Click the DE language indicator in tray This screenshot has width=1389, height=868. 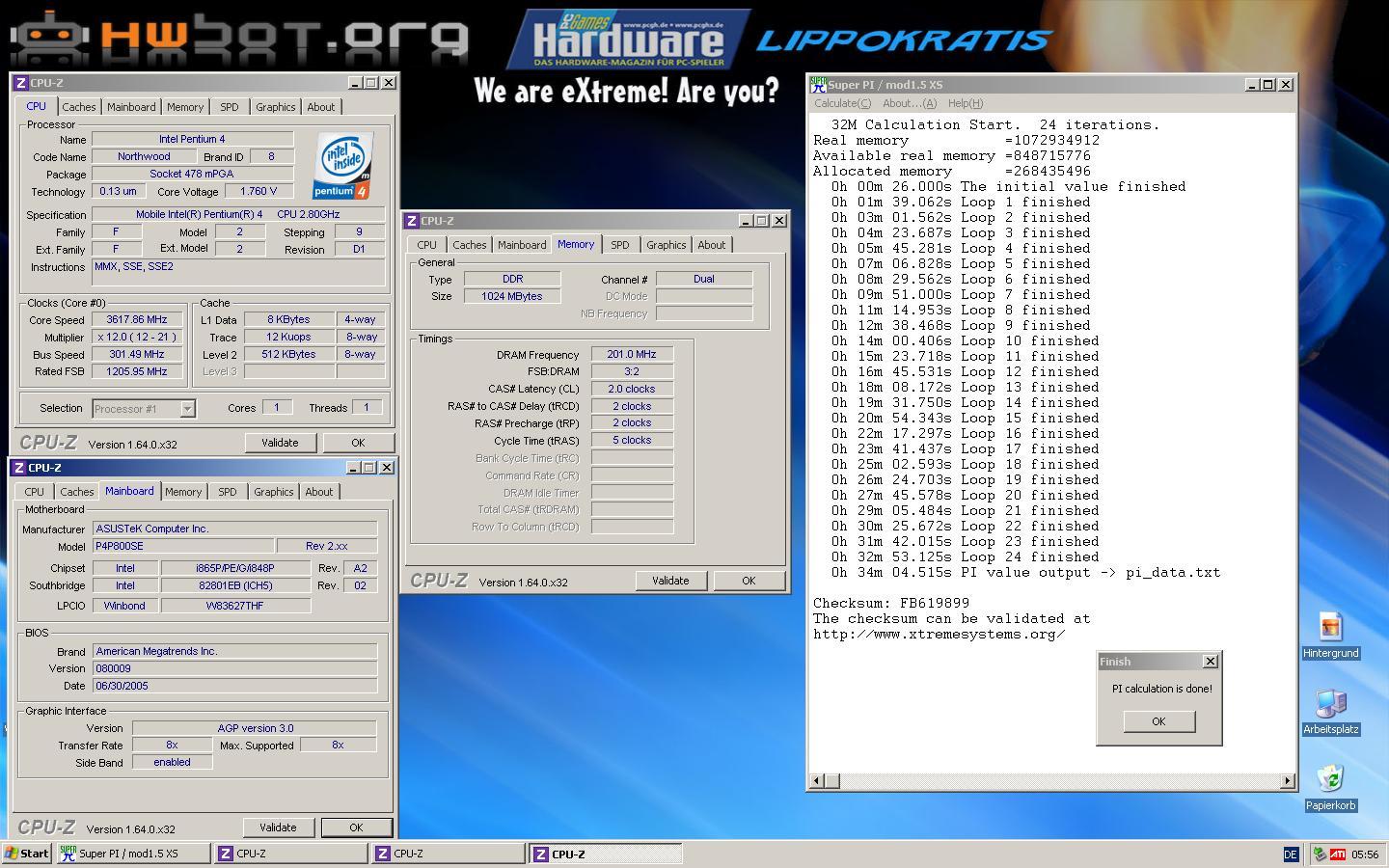point(1291,854)
